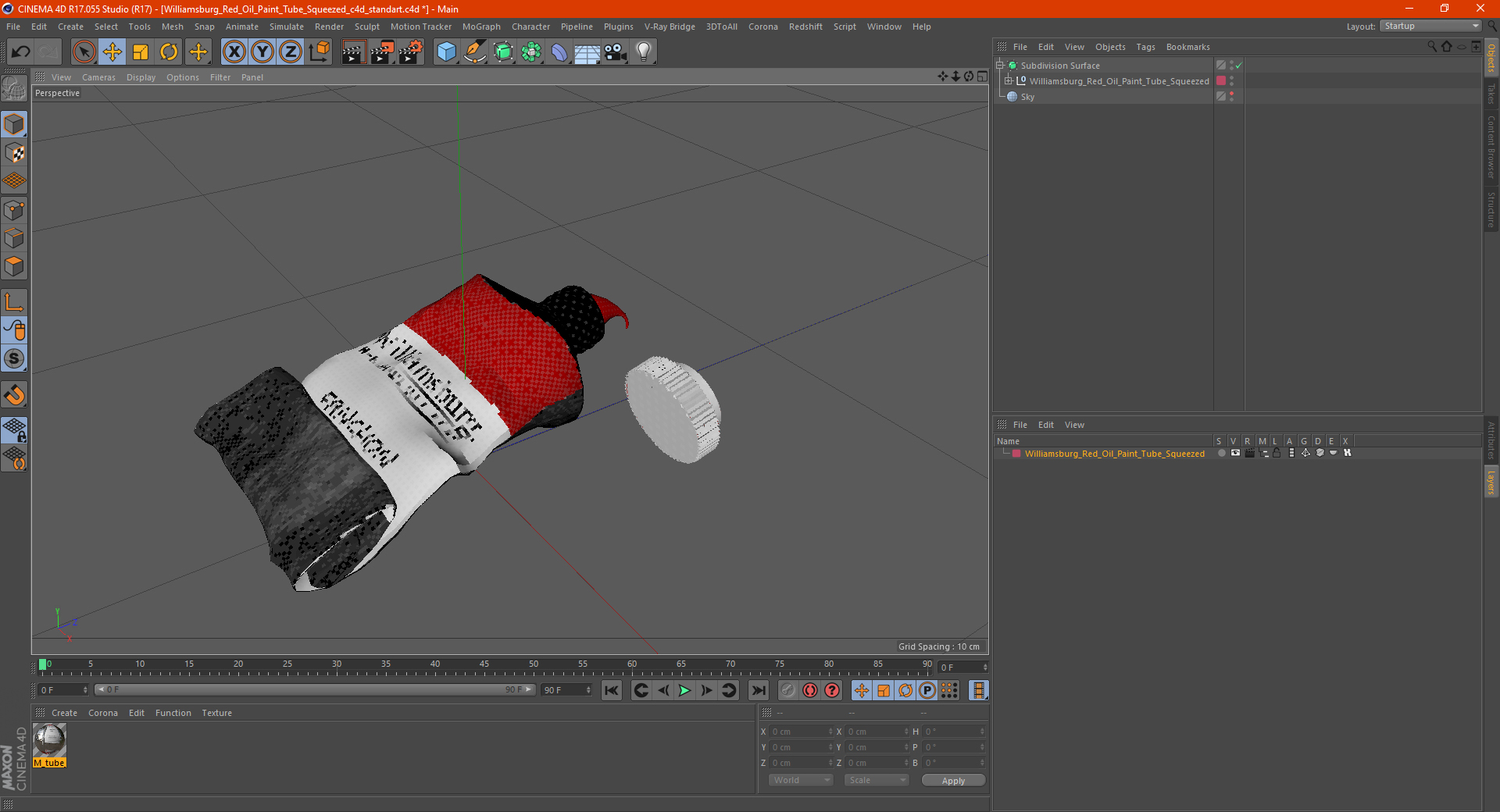Click the Y size input field
1500x812 pixels.
click(876, 747)
